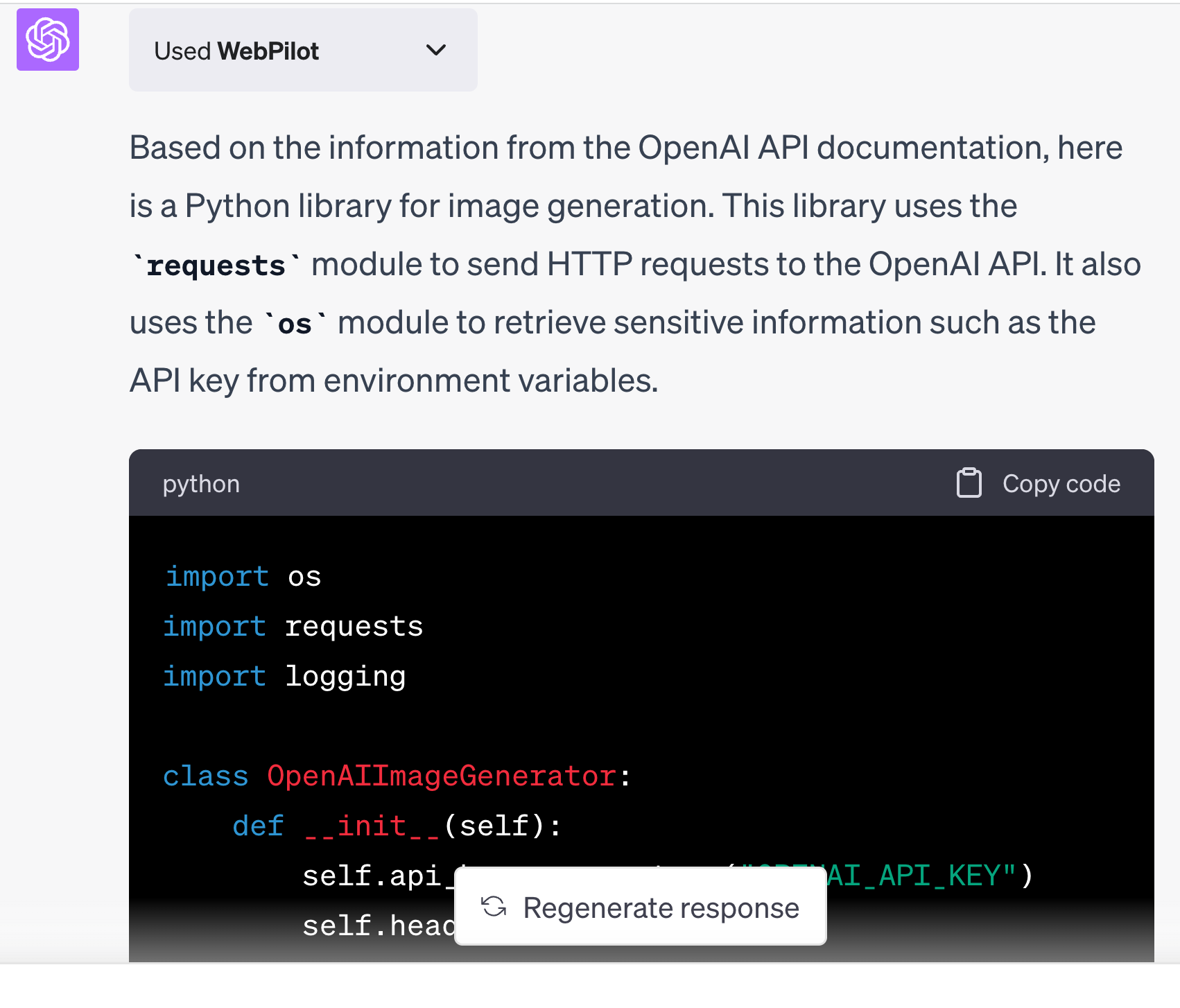
Task: Click the 'import logging' code line
Action: click(x=284, y=677)
